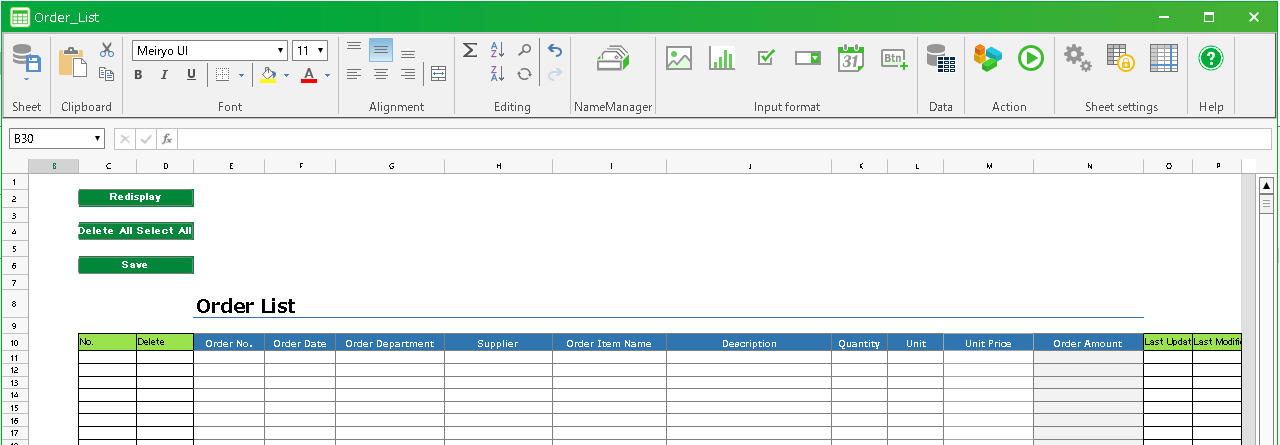
Task: Expand the font size dropdown
Action: [320, 51]
